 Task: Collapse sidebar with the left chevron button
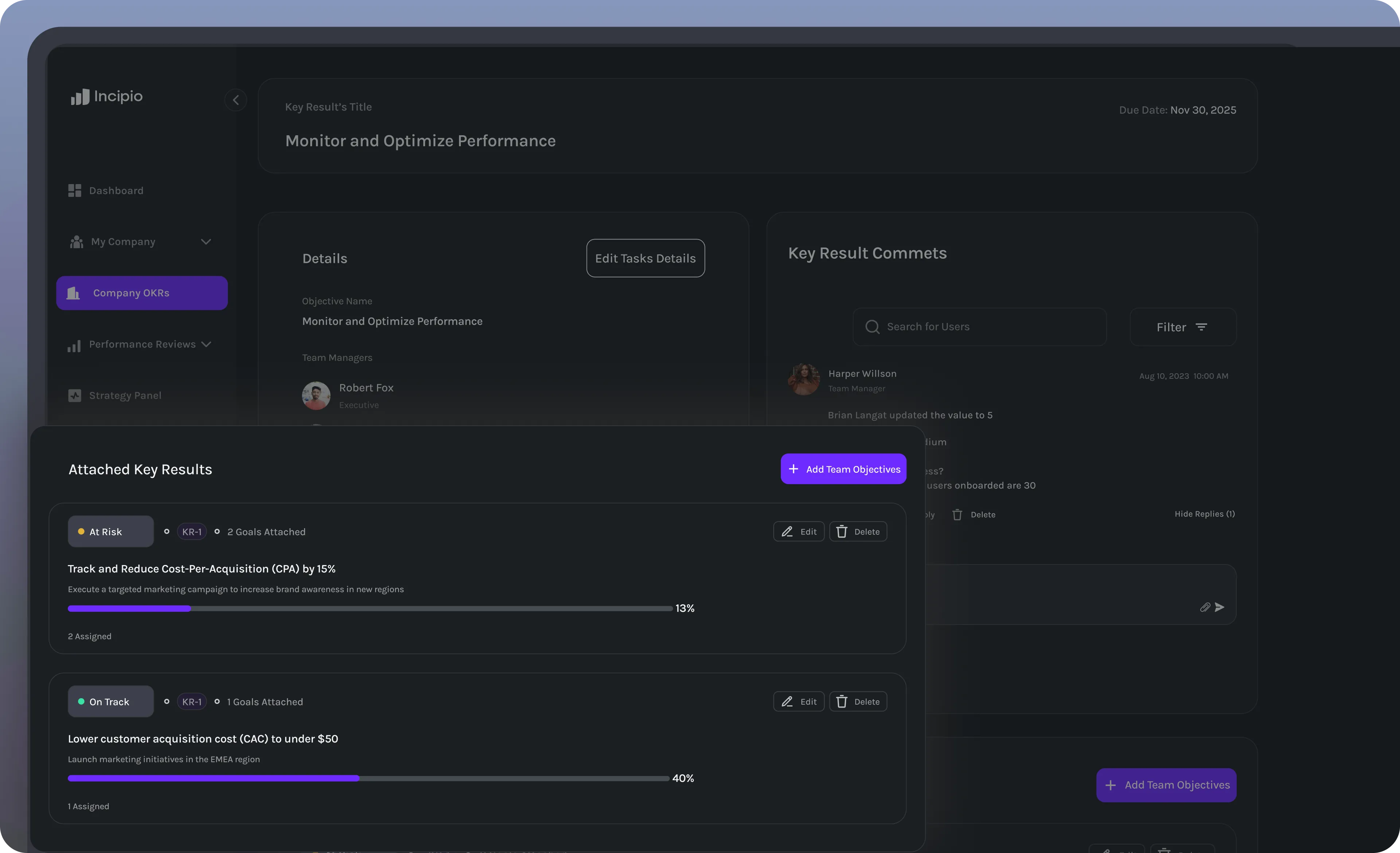pyautogui.click(x=235, y=101)
